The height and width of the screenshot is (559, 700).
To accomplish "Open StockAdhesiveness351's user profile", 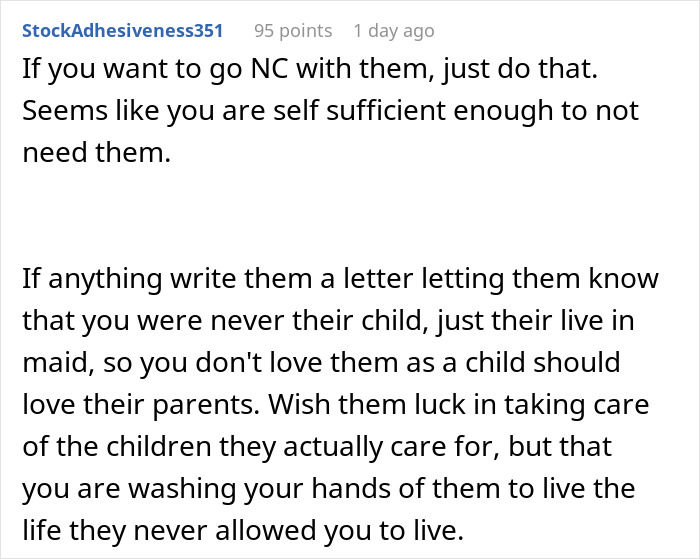I will 122,30.
